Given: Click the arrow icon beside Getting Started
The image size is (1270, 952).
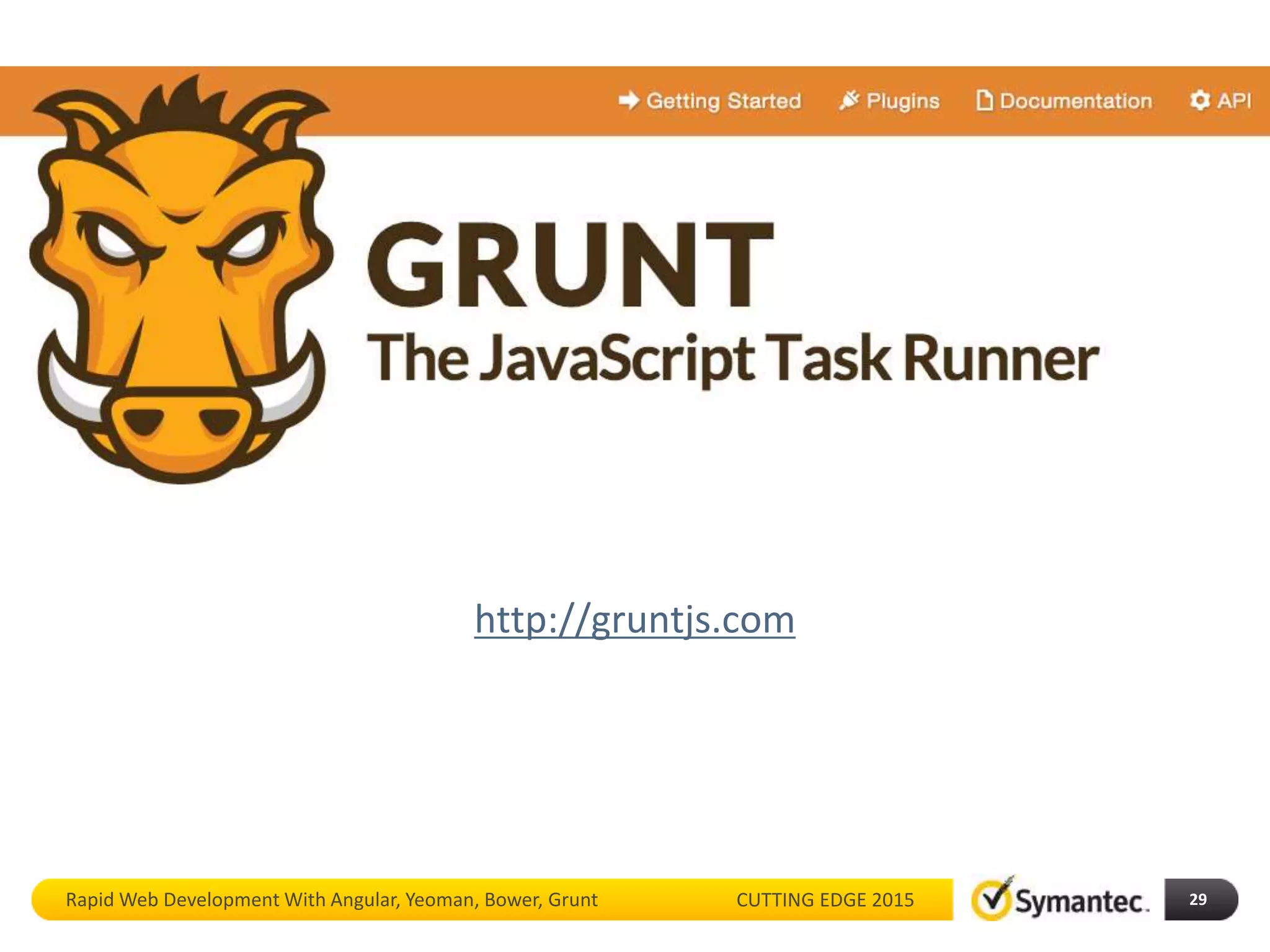Looking at the screenshot, I should [x=629, y=100].
